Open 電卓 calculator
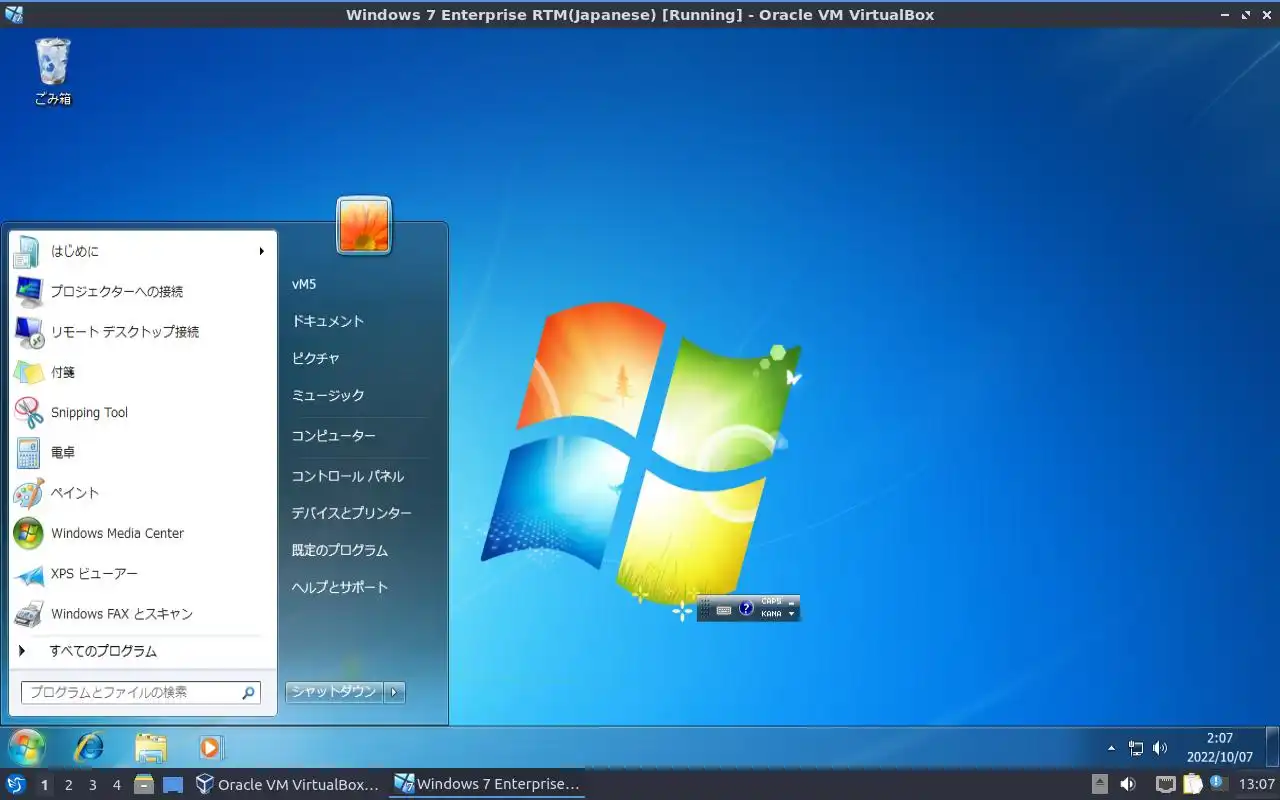This screenshot has height=800, width=1280. coord(142,452)
